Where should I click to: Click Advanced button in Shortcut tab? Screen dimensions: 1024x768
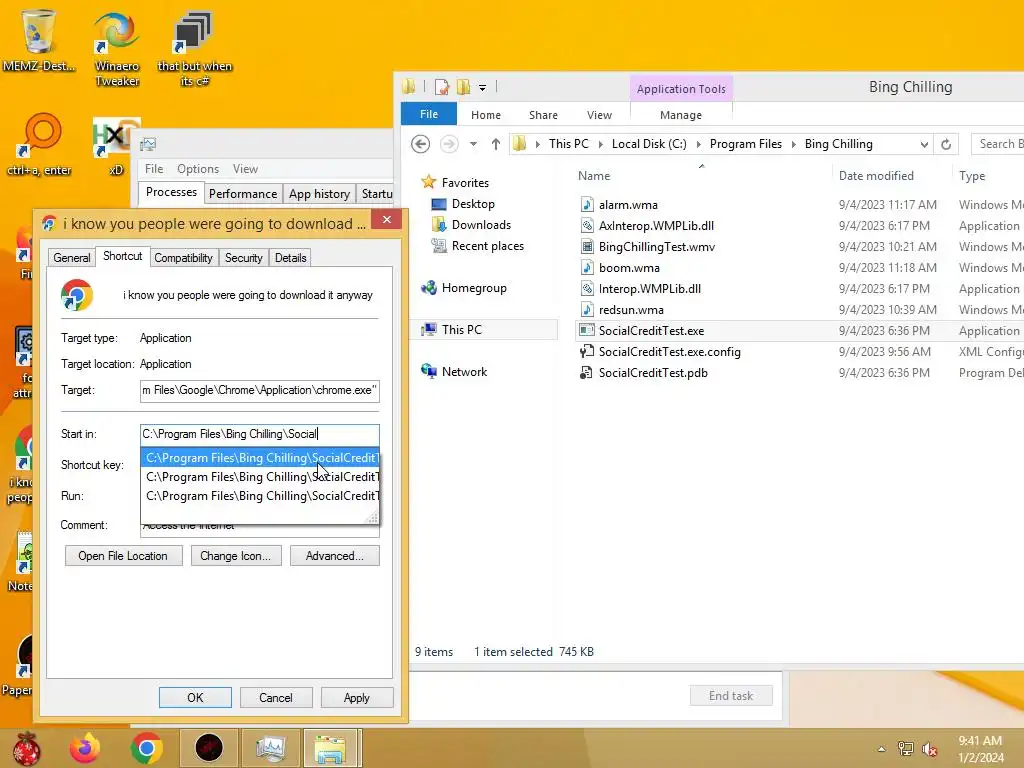(x=334, y=556)
